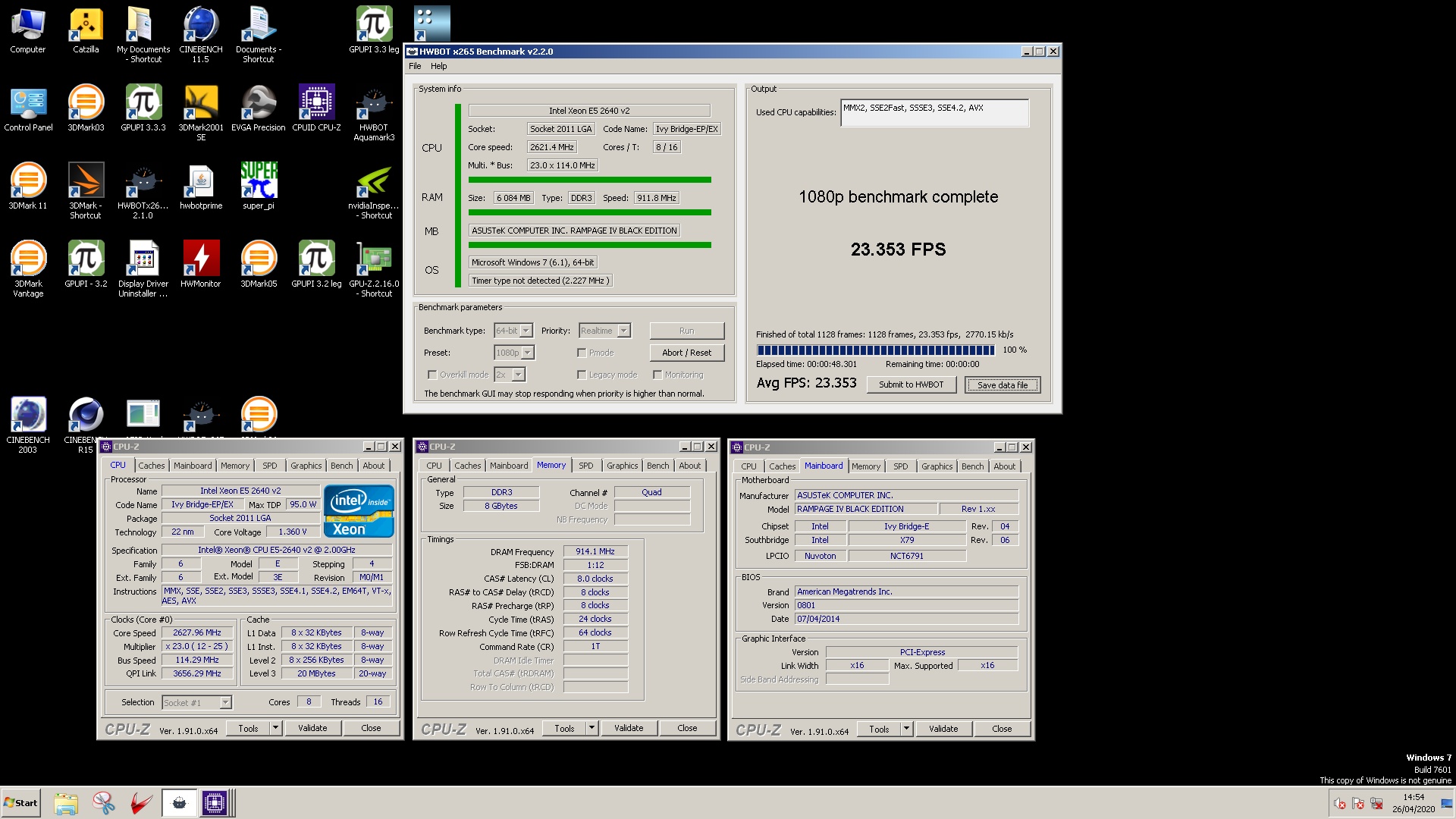Open the About tab in CPU-Z Memory window

pyautogui.click(x=689, y=466)
